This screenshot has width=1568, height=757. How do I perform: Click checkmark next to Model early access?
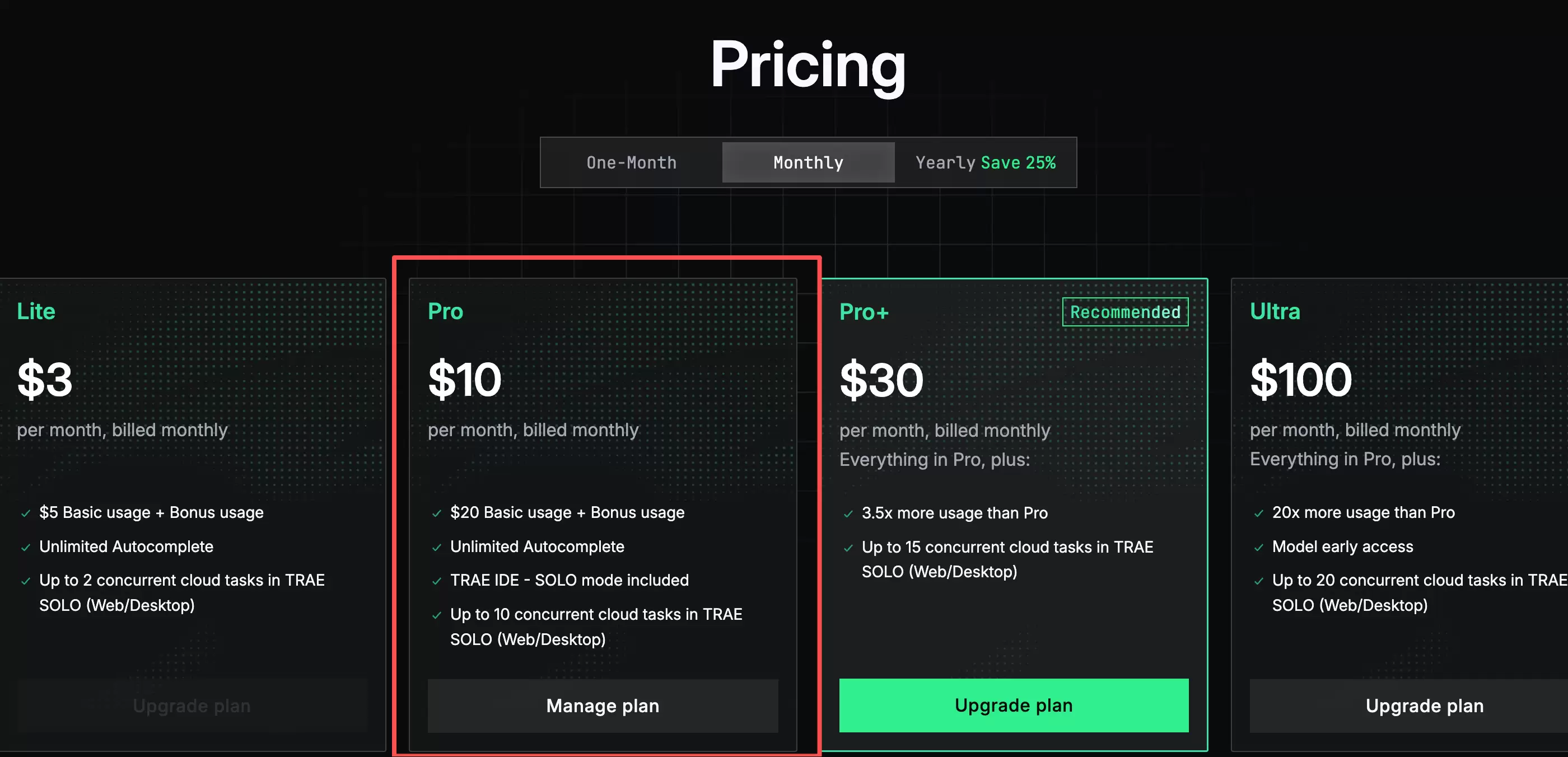(x=1258, y=548)
